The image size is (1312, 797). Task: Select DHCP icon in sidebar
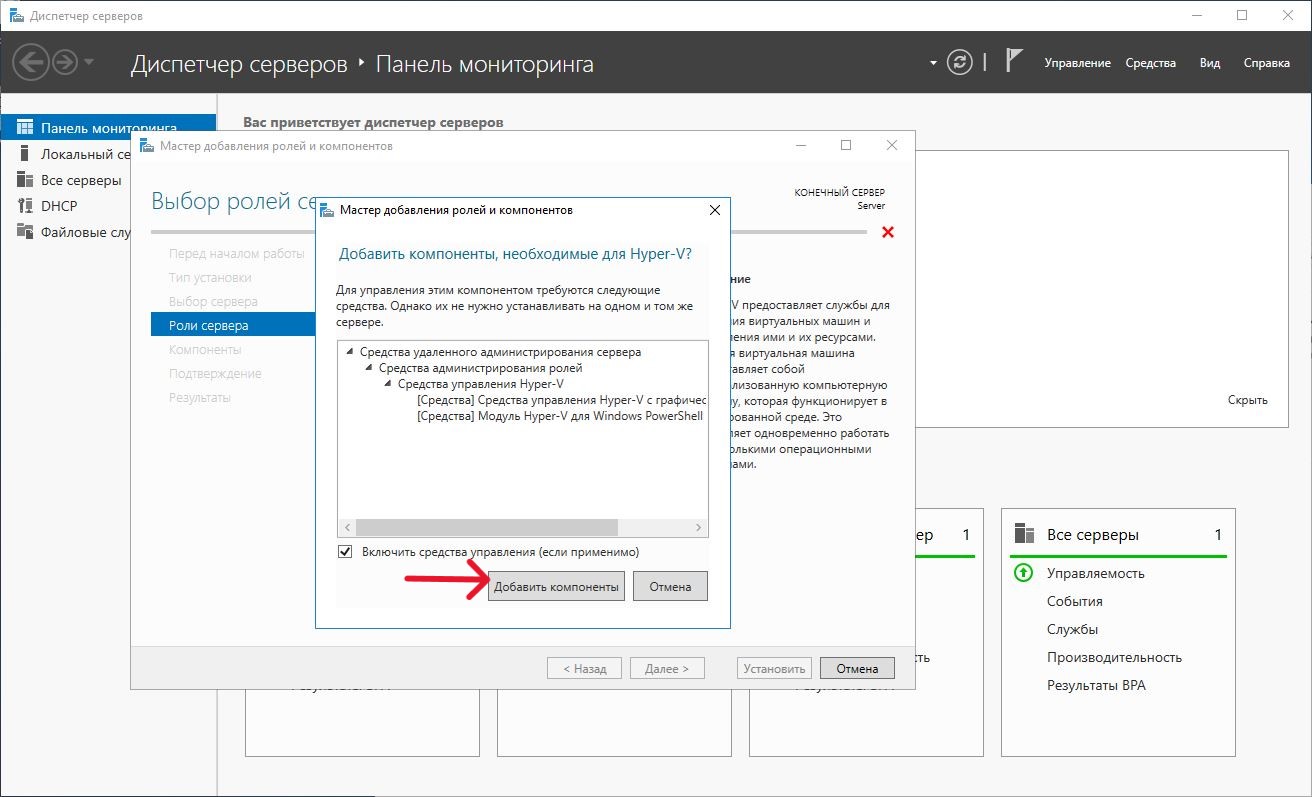coord(25,206)
